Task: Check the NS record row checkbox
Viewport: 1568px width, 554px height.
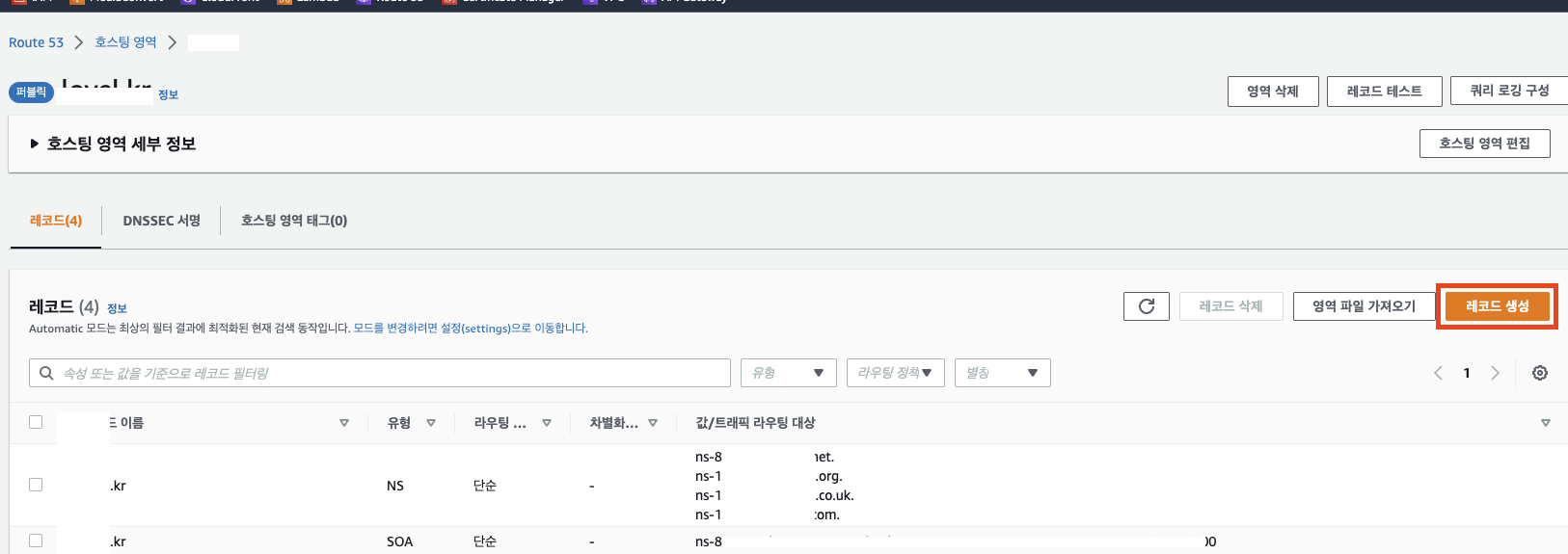Action: (36, 485)
